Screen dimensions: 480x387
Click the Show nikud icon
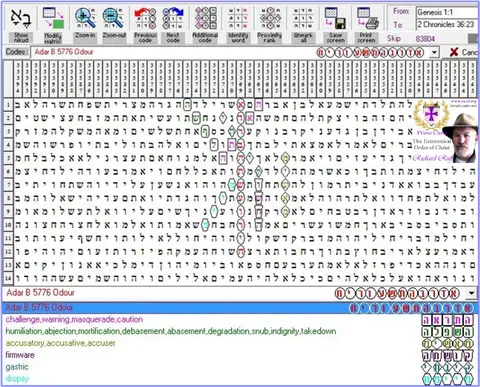[x=21, y=25]
